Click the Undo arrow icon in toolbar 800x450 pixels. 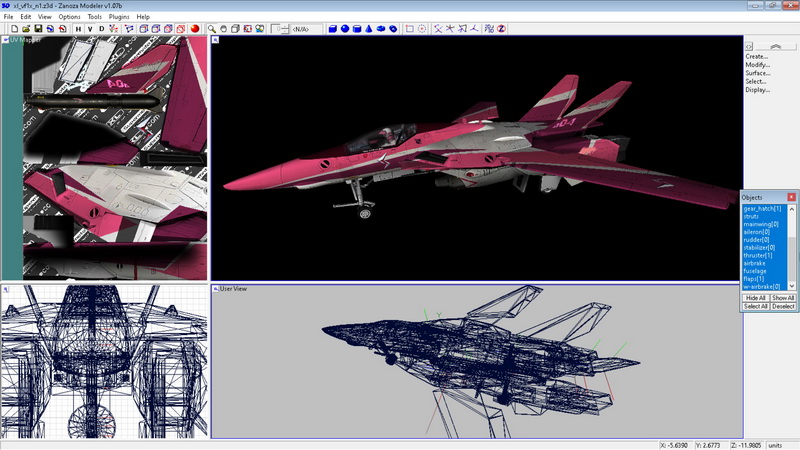[50, 29]
